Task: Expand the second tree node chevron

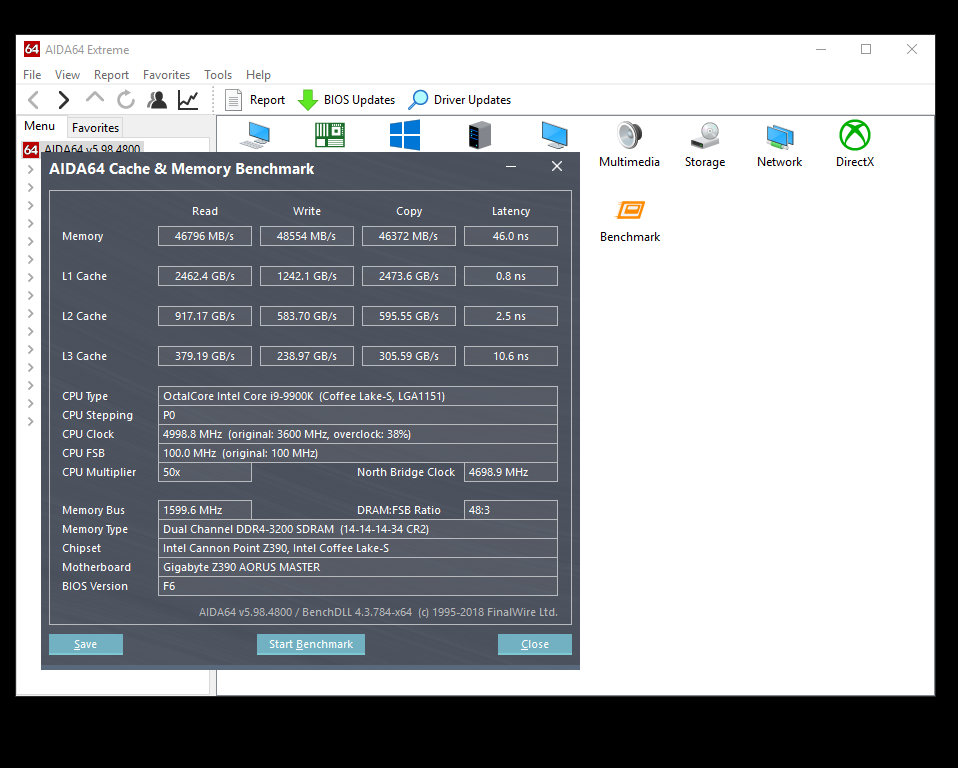Action: click(31, 188)
